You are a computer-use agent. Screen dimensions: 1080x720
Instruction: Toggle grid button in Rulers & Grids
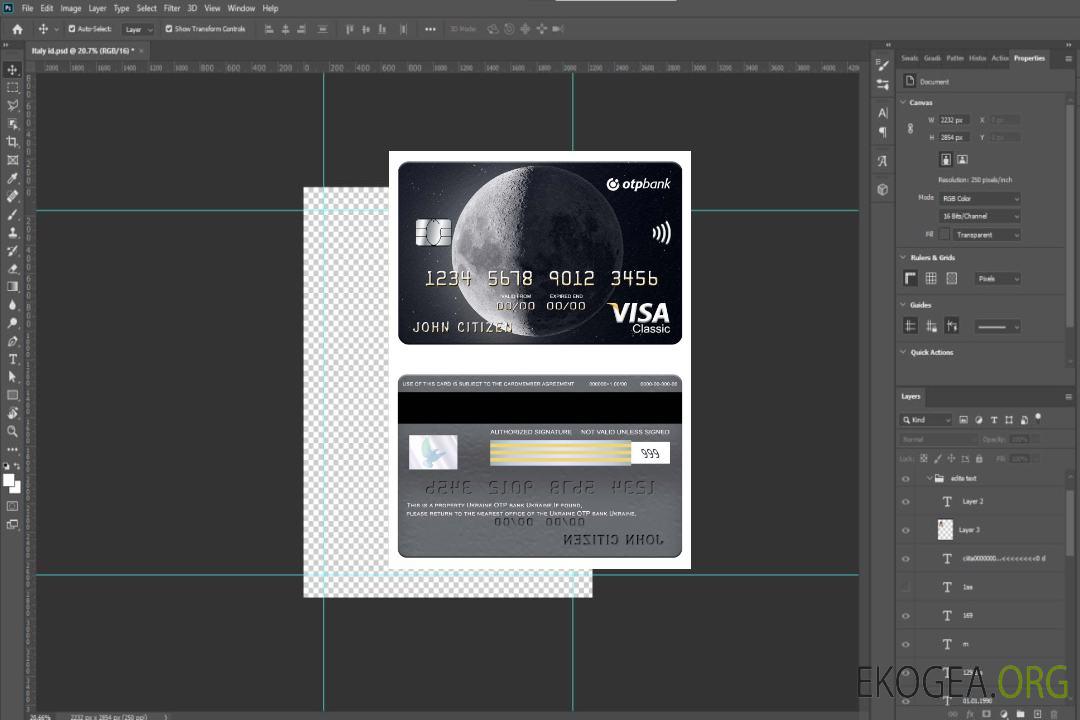click(931, 278)
